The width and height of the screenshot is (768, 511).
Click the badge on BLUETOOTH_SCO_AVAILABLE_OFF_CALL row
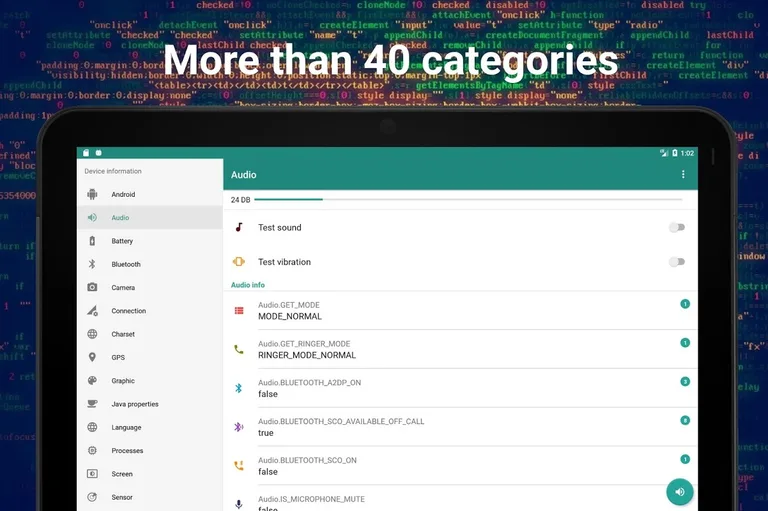pos(685,420)
